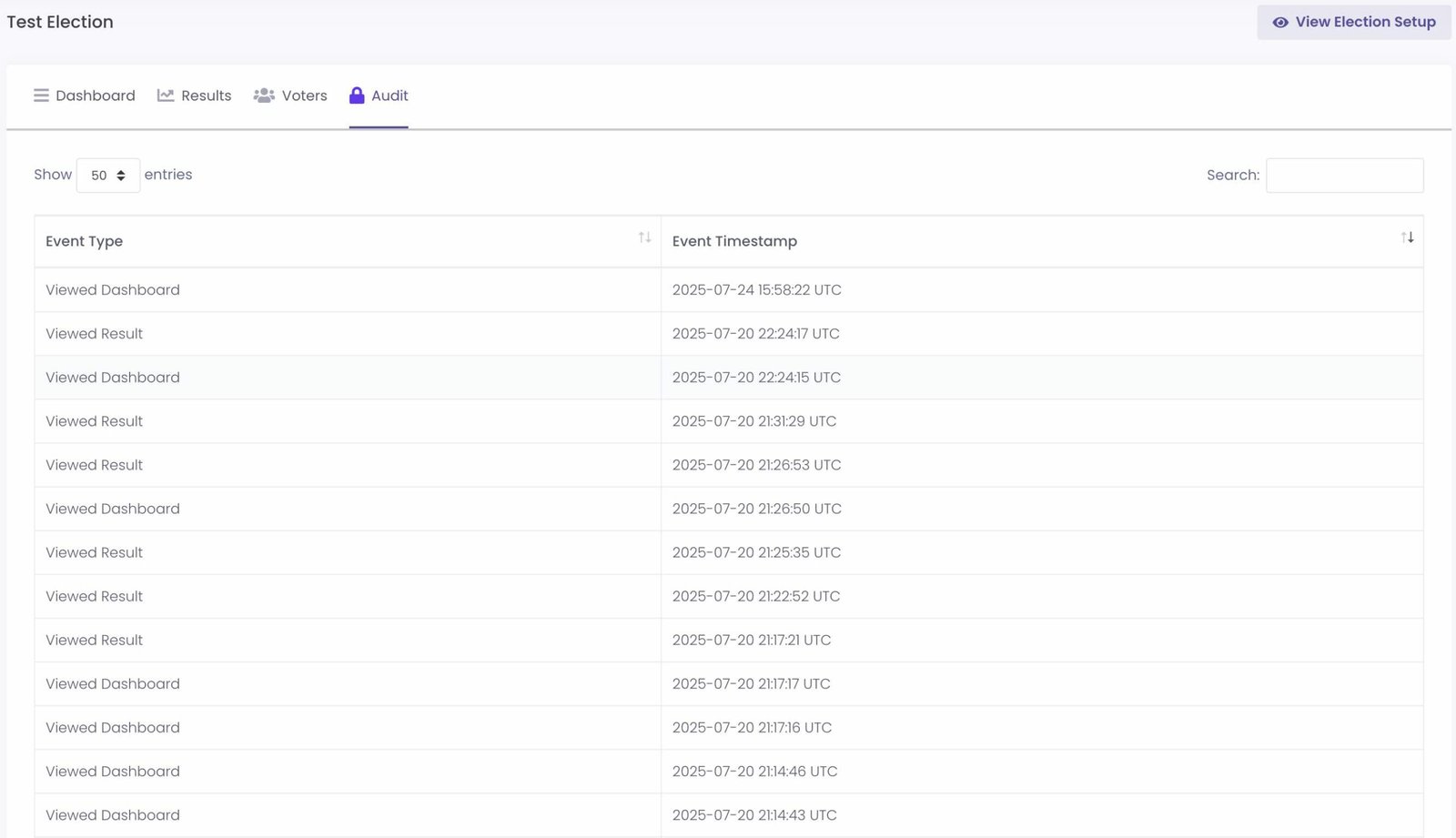The image size is (1456, 838).
Task: Select timestamp 2025-07-20 21:14:43 UTC
Action: [x=754, y=814]
